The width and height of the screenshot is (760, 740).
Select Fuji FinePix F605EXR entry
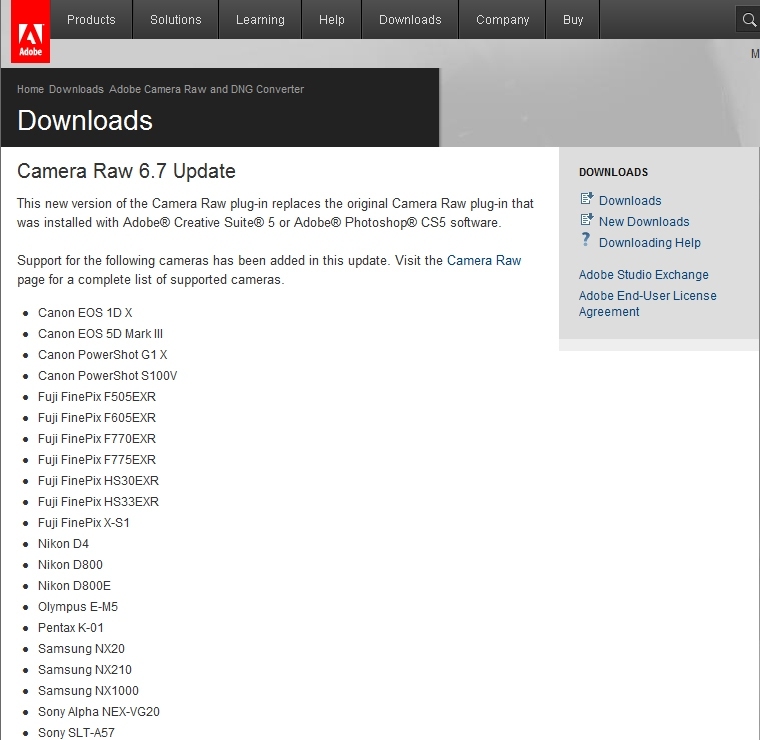(97, 418)
